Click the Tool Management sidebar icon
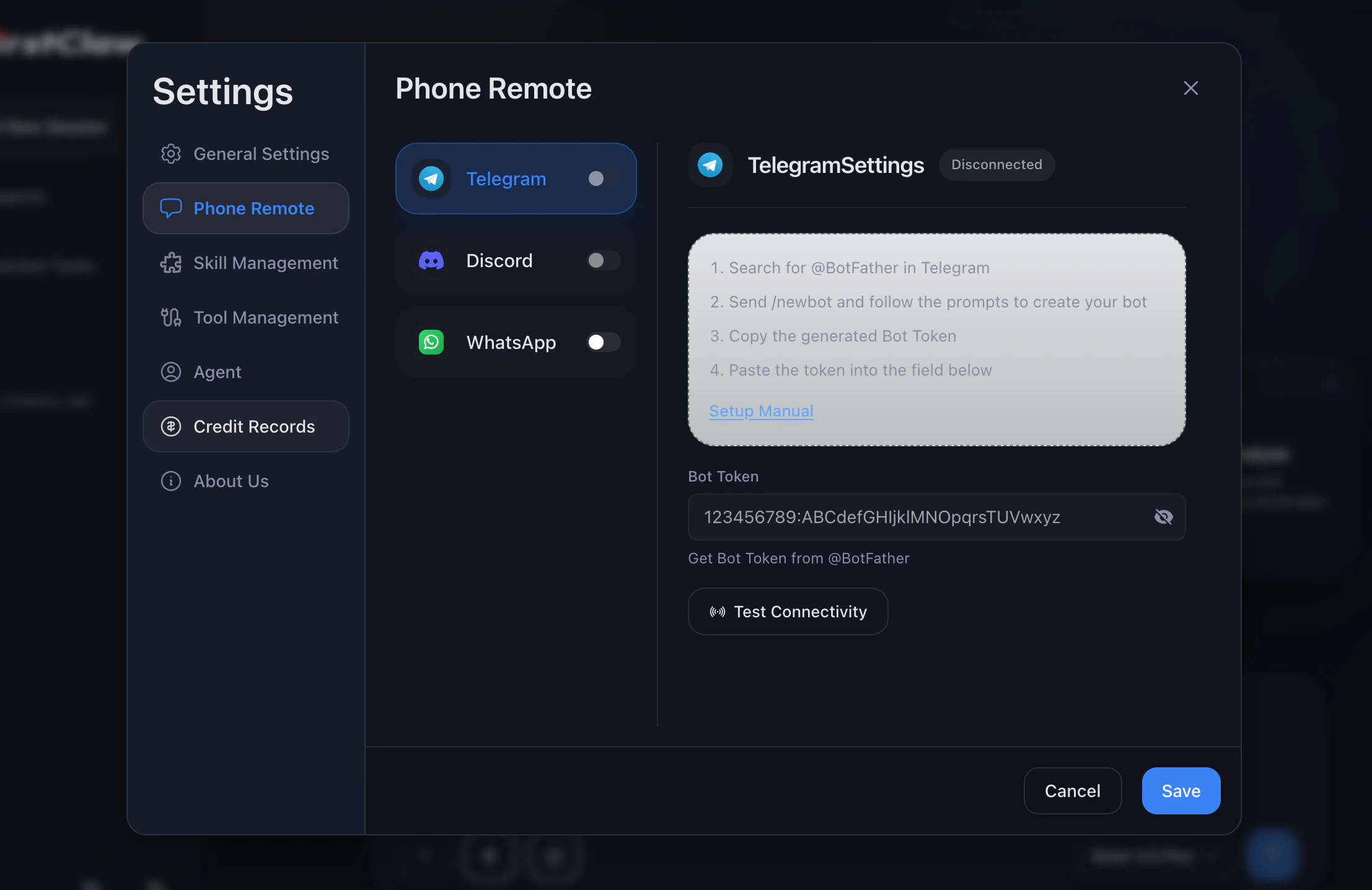The height and width of the screenshot is (890, 1372). [x=171, y=317]
